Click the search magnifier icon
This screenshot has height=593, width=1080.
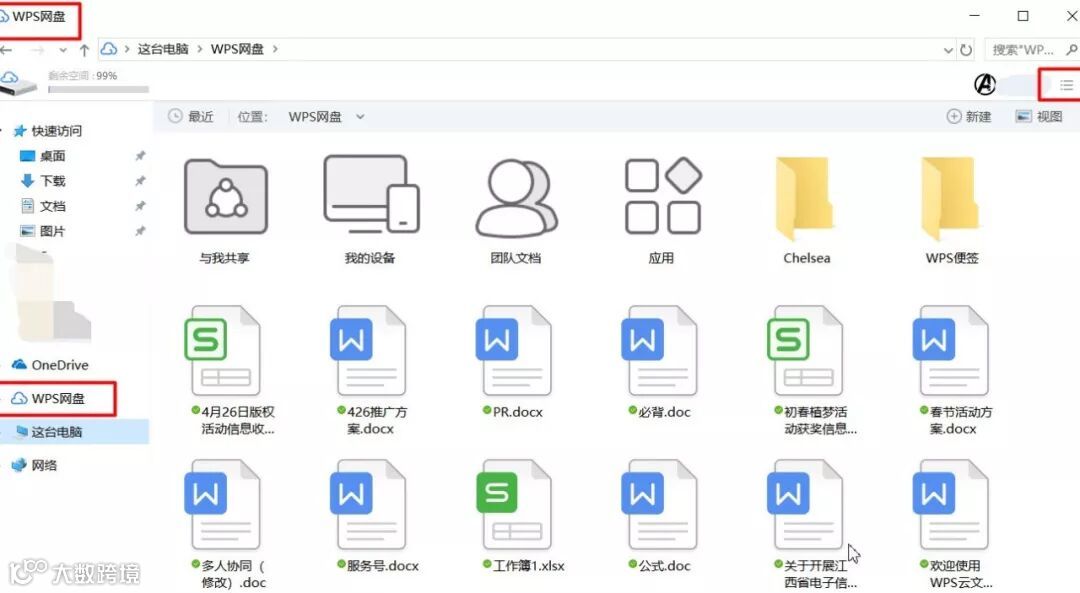coord(1071,50)
